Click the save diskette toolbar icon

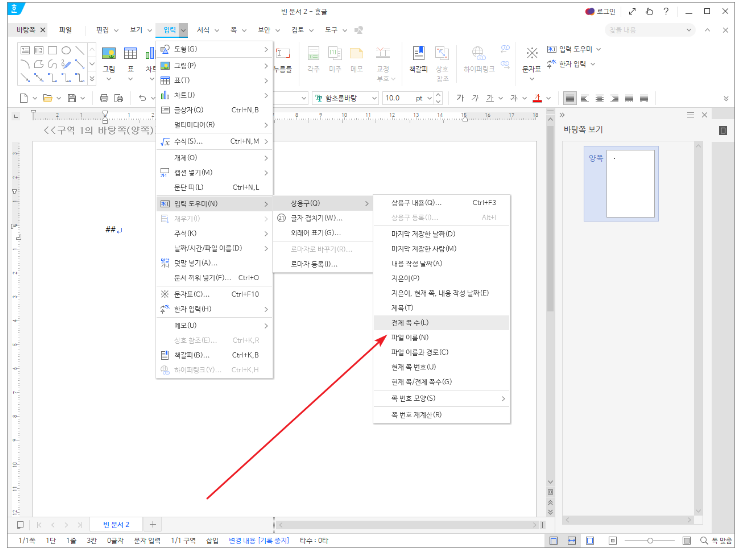coord(72,98)
